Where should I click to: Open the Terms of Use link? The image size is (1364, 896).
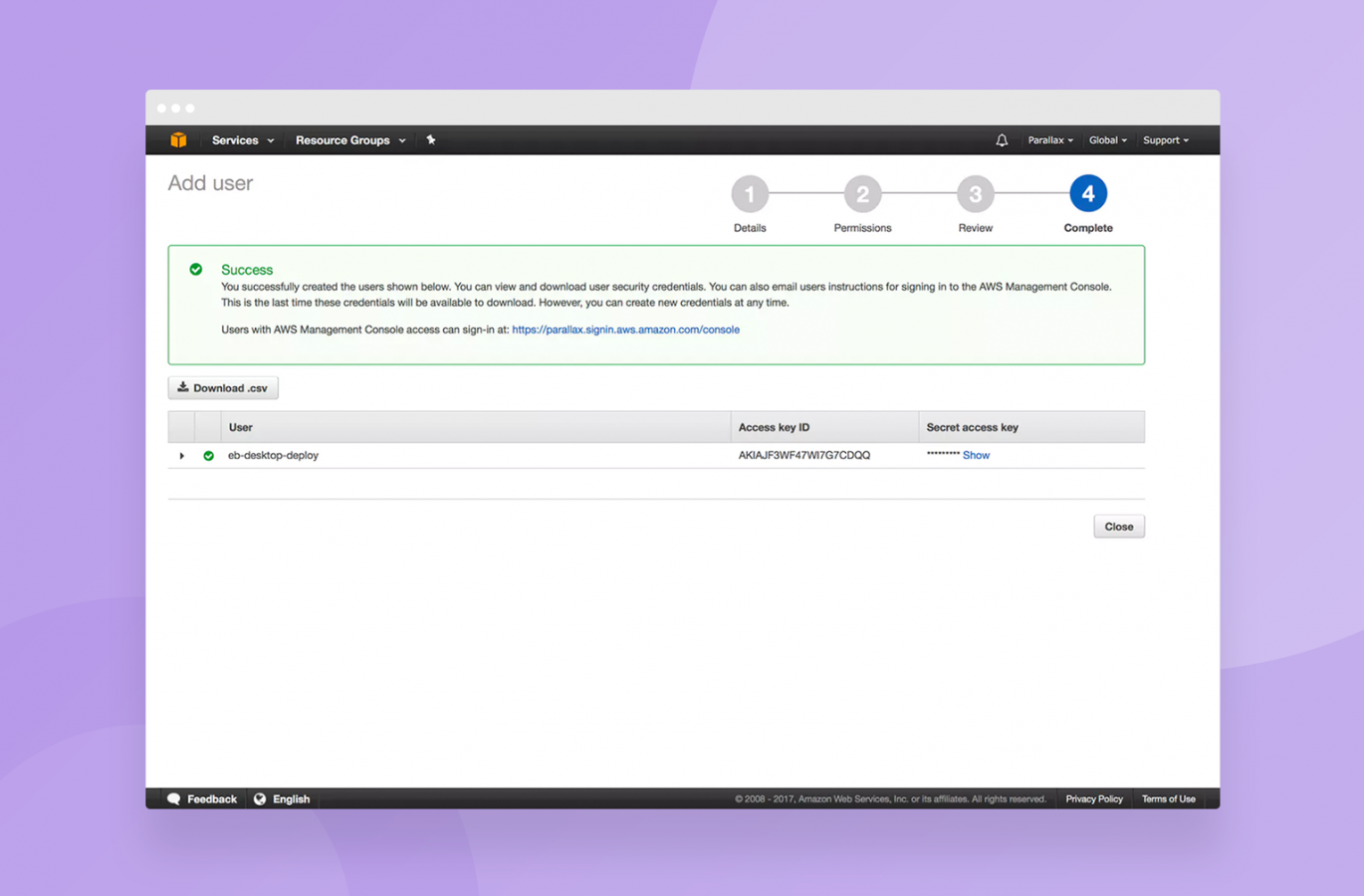[1168, 799]
